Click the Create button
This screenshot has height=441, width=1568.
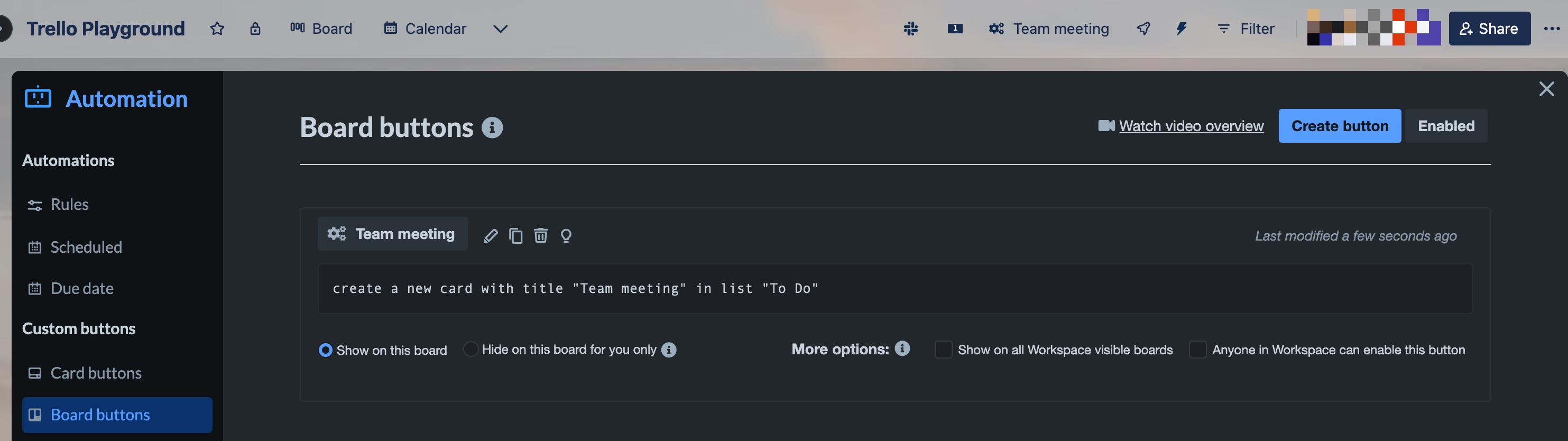(x=1340, y=126)
